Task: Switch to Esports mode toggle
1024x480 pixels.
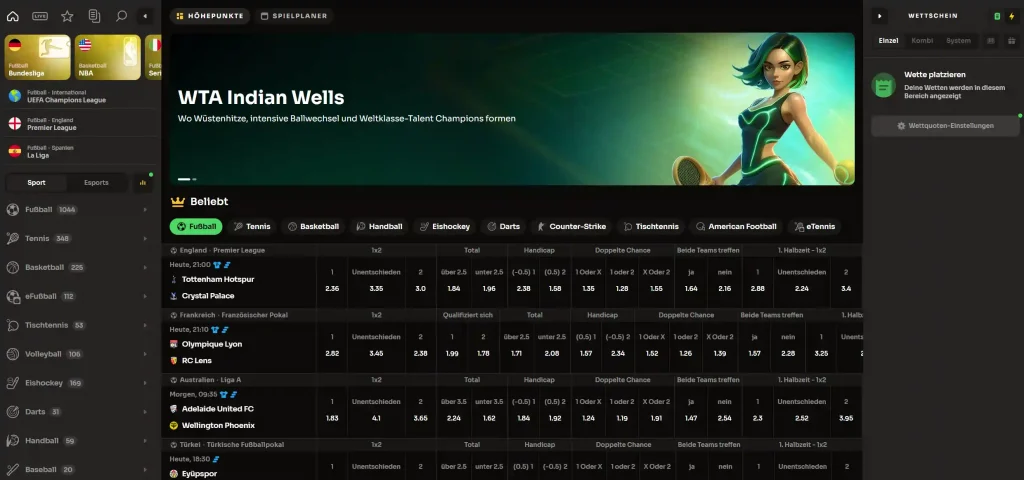Action: tap(96, 183)
